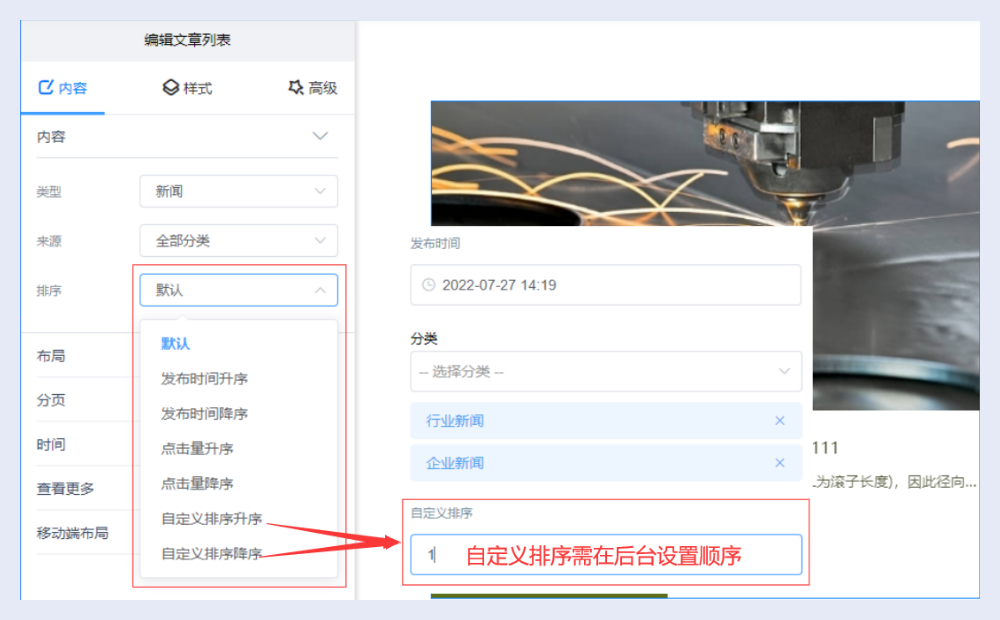Select 点击量升序 sort option

click(197, 448)
